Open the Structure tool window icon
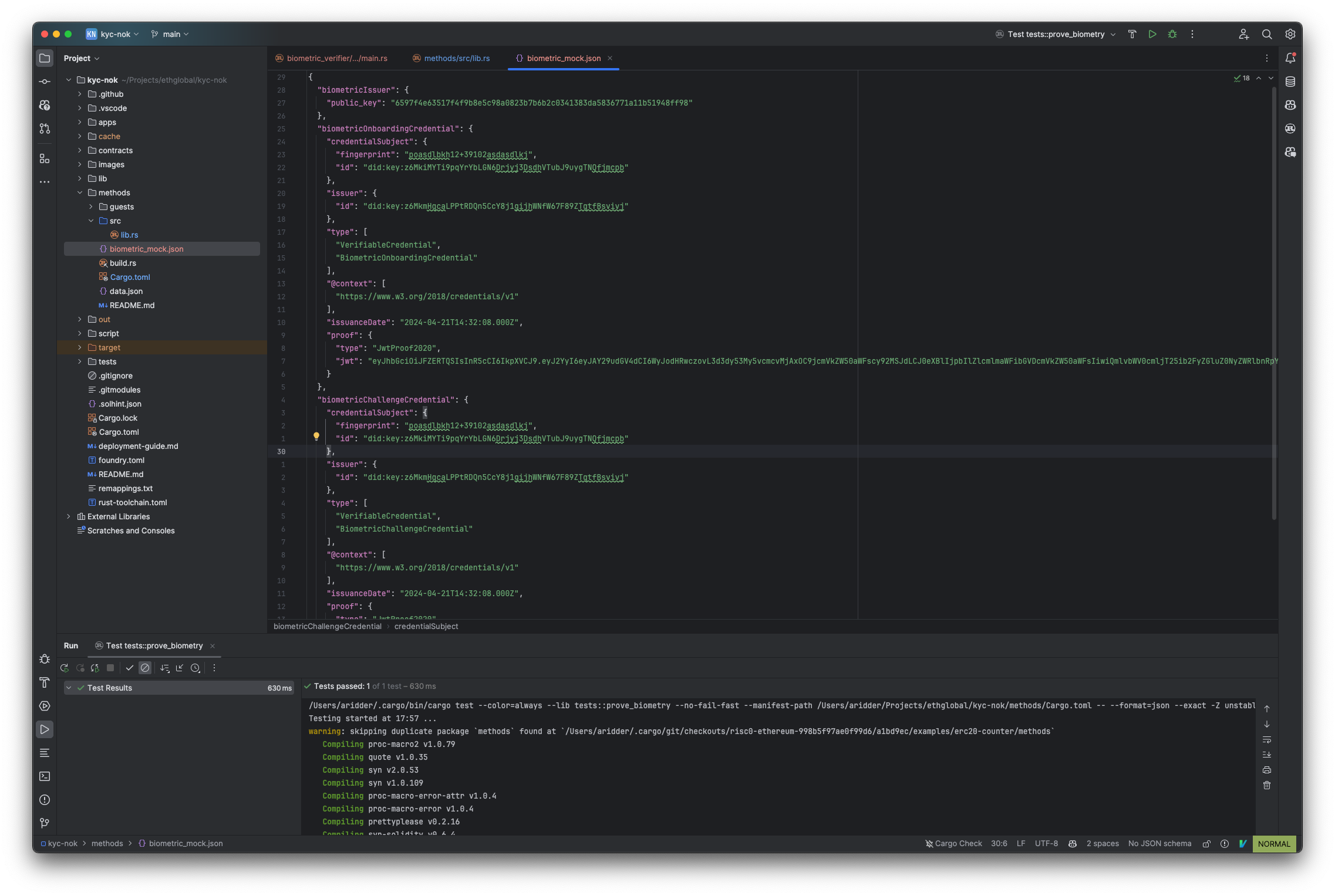Viewport: 1335px width, 896px height. pyautogui.click(x=45, y=158)
